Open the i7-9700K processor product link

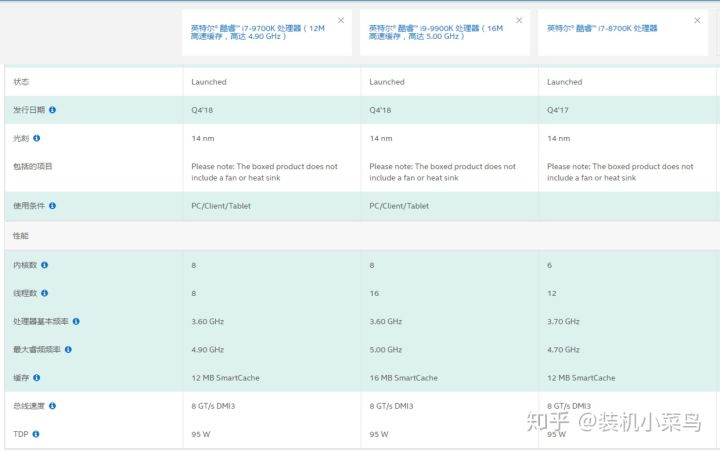[258, 32]
